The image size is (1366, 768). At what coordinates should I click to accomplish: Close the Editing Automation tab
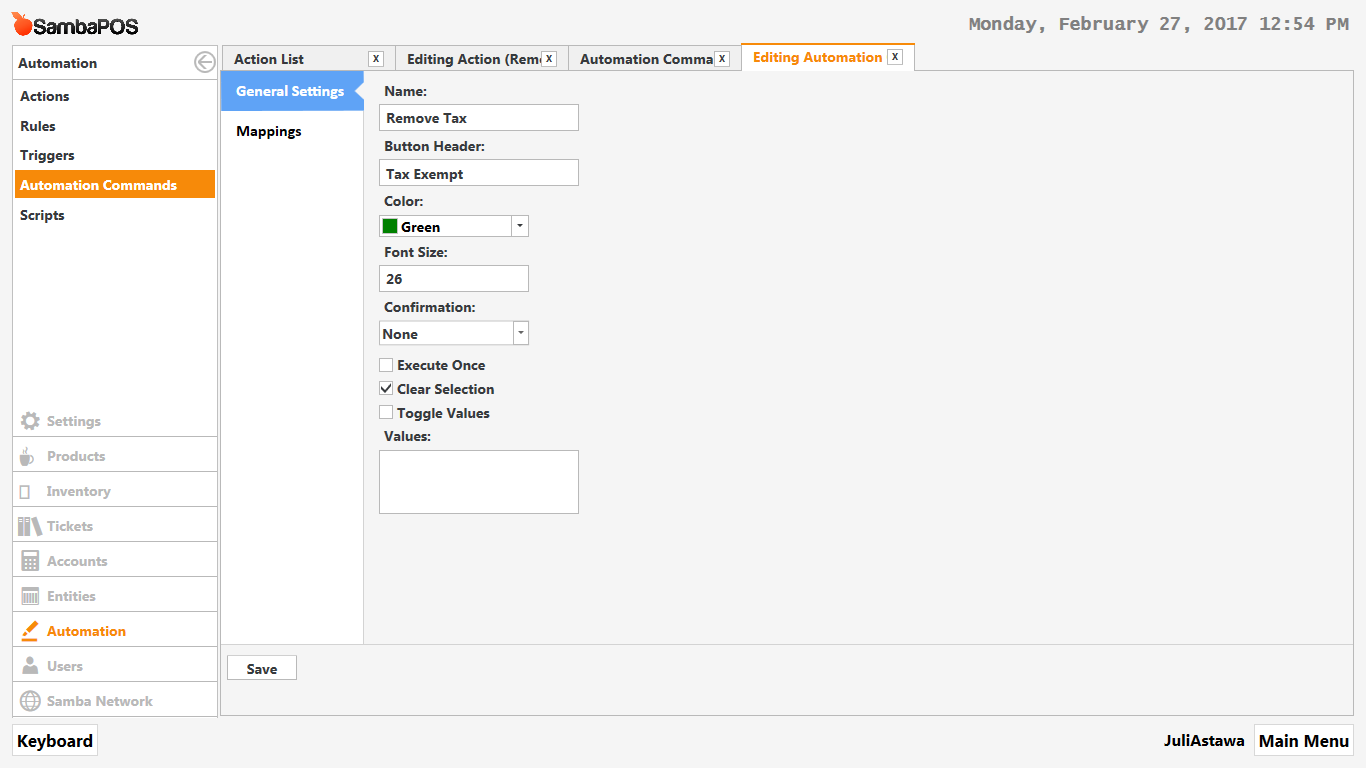click(895, 57)
